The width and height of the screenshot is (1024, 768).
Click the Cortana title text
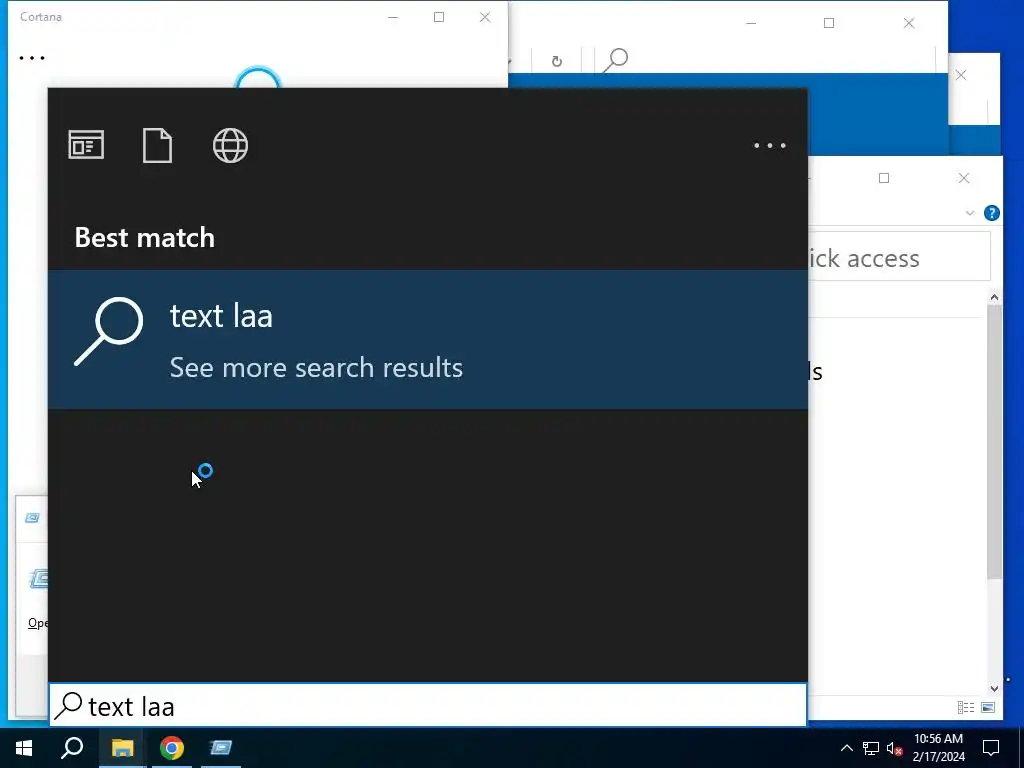point(41,17)
